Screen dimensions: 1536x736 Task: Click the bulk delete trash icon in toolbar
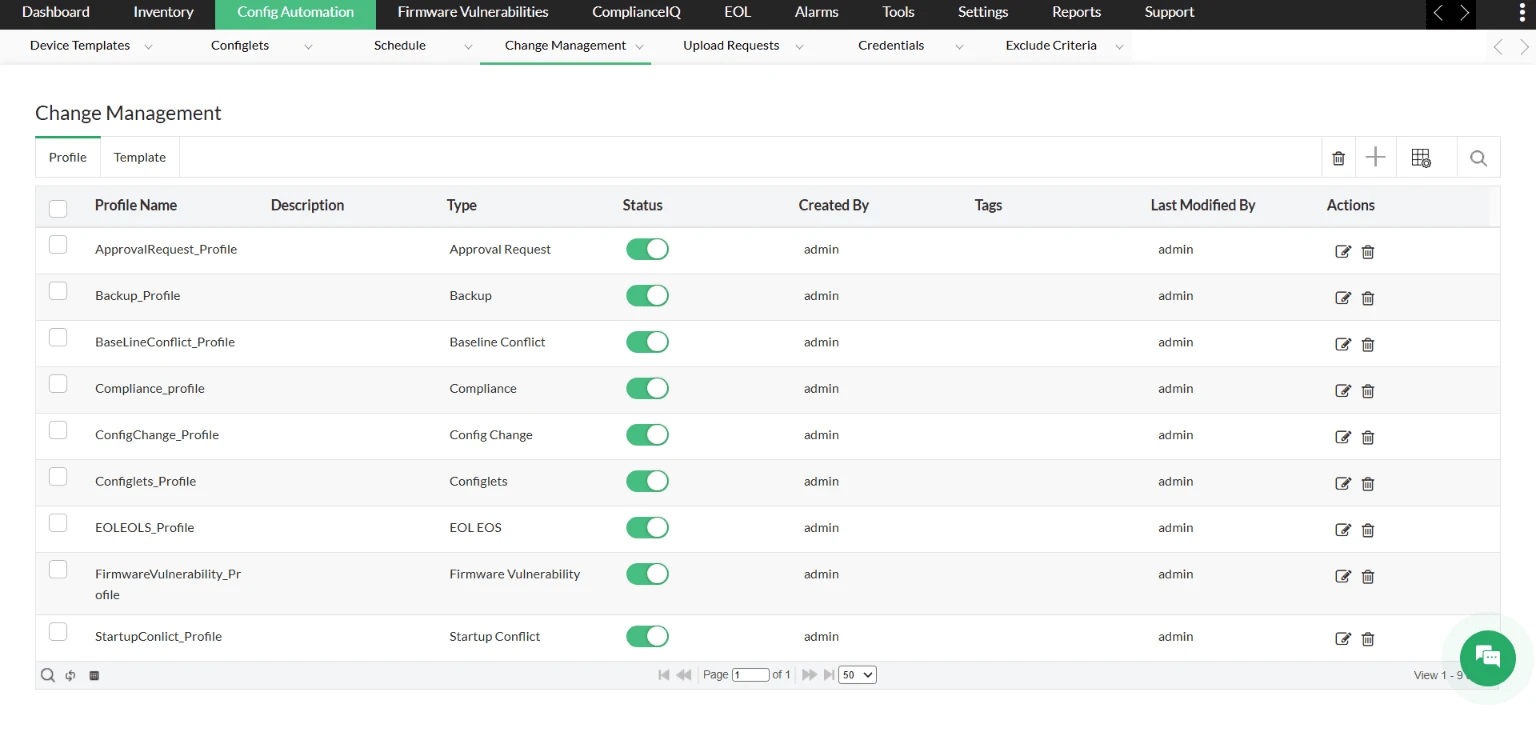pos(1339,158)
